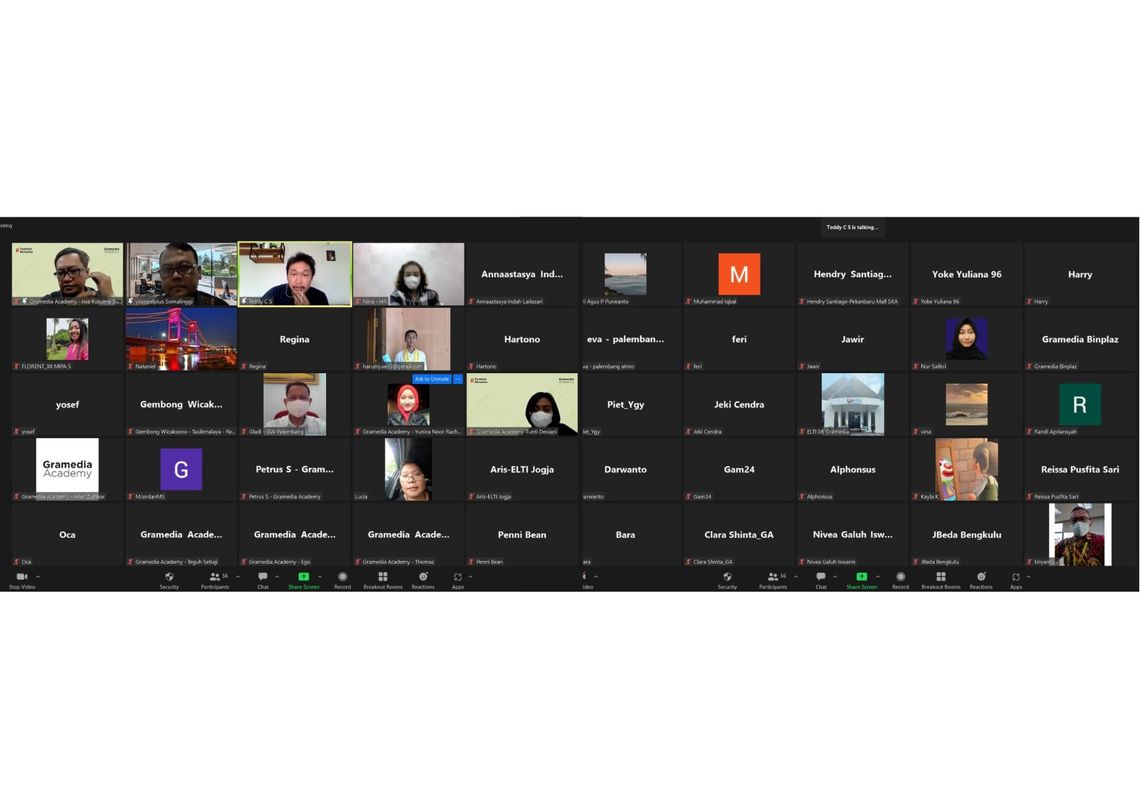
Task: Select Teddy C S highlighted video tile
Action: coord(294,273)
